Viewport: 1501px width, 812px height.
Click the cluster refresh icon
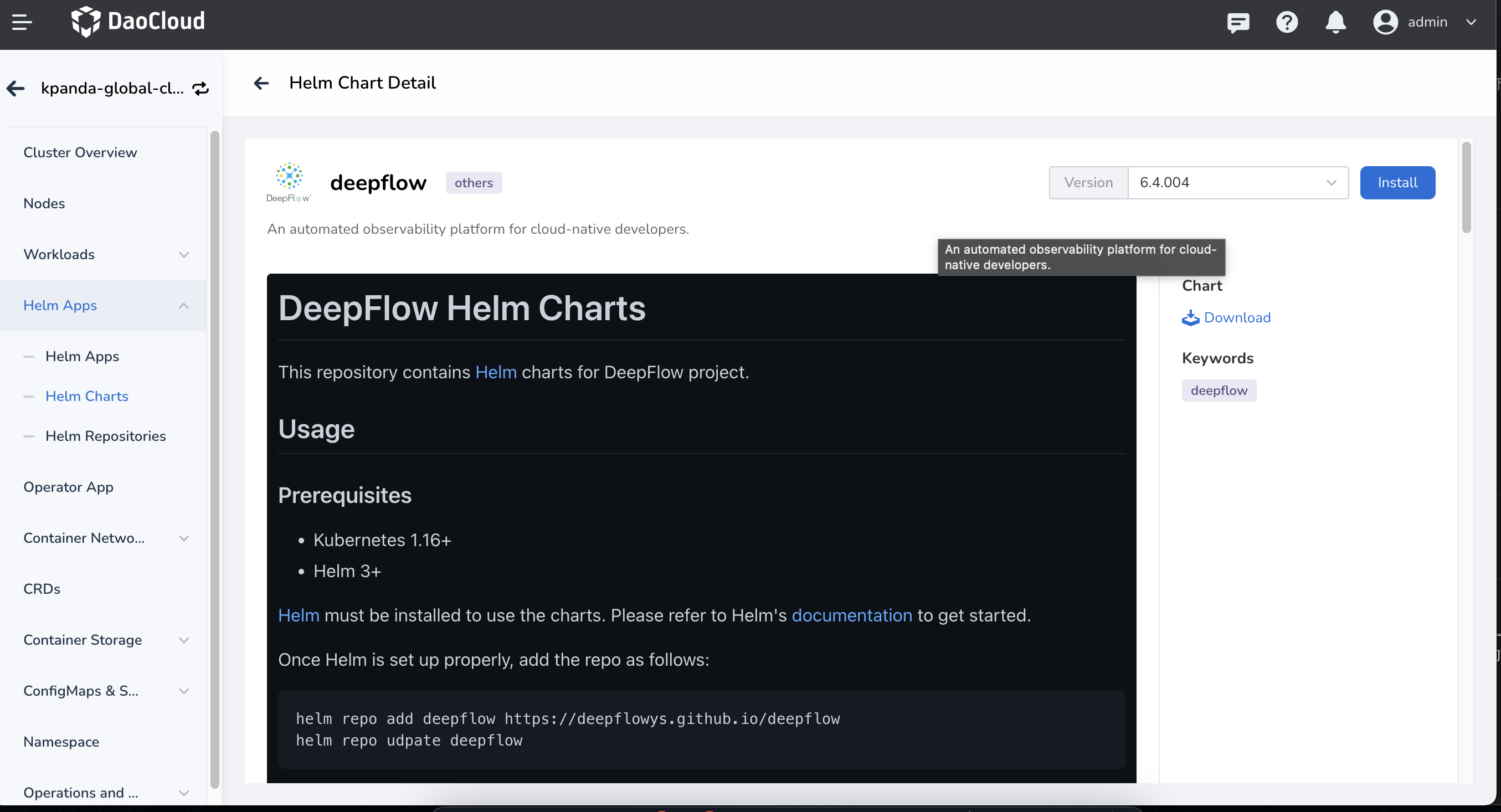tap(200, 89)
